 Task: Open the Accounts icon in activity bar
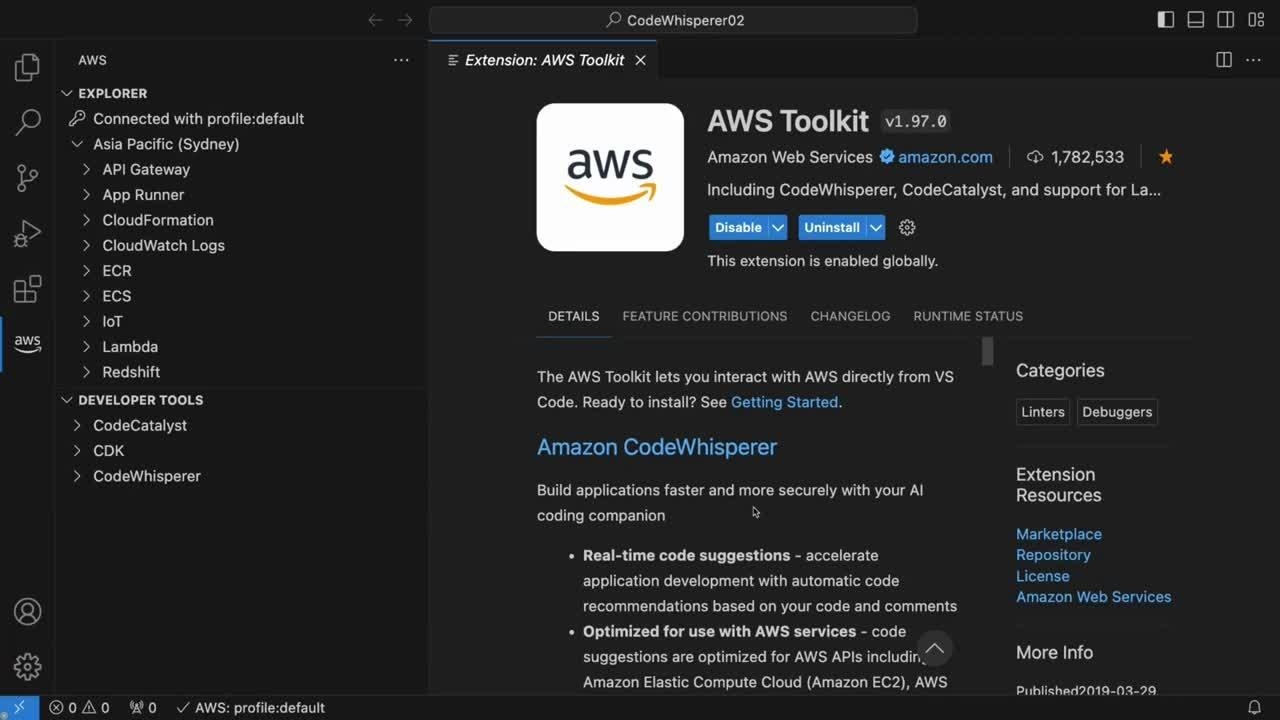(27, 612)
